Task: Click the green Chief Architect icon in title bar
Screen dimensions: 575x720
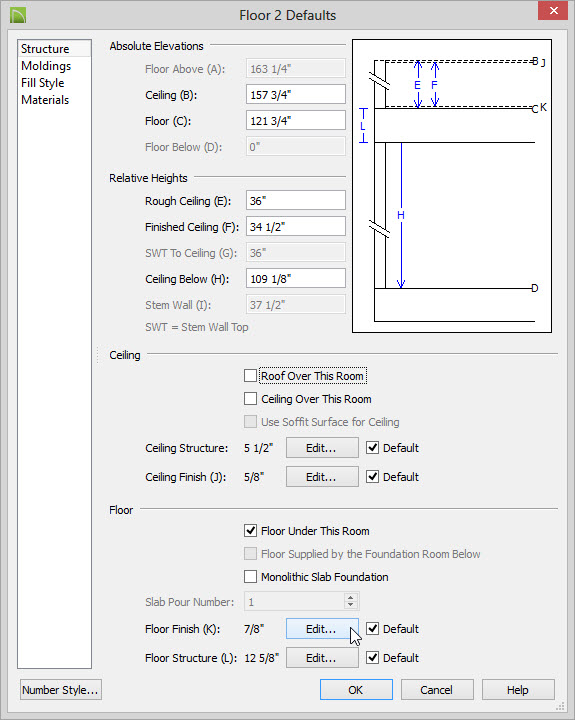Action: coord(18,15)
